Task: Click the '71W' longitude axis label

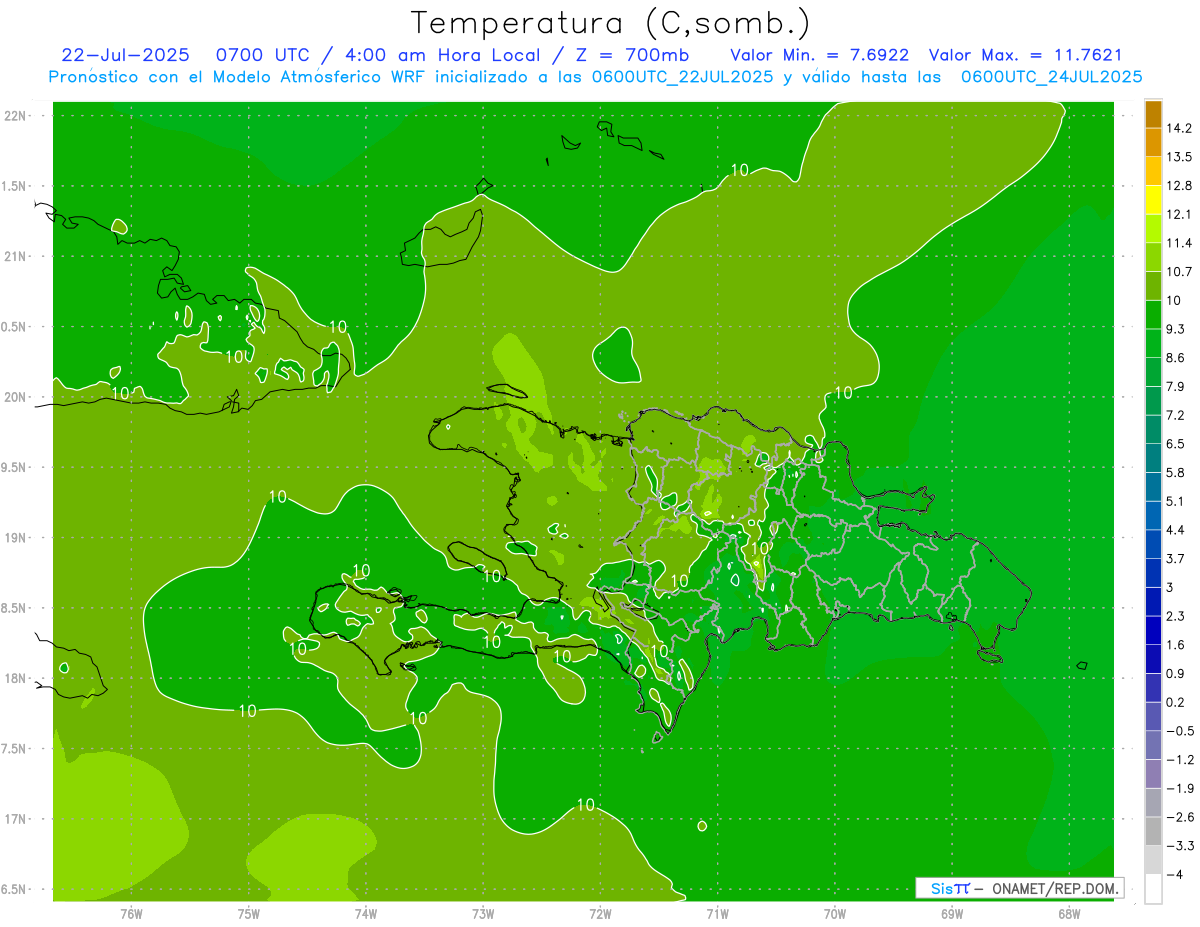Action: click(717, 914)
